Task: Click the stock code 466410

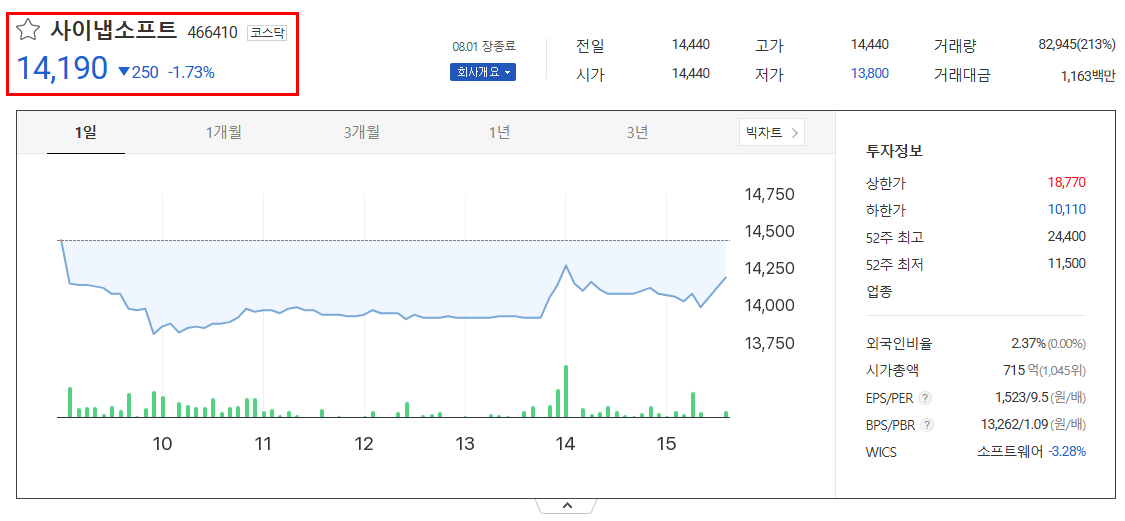Action: [x=212, y=32]
